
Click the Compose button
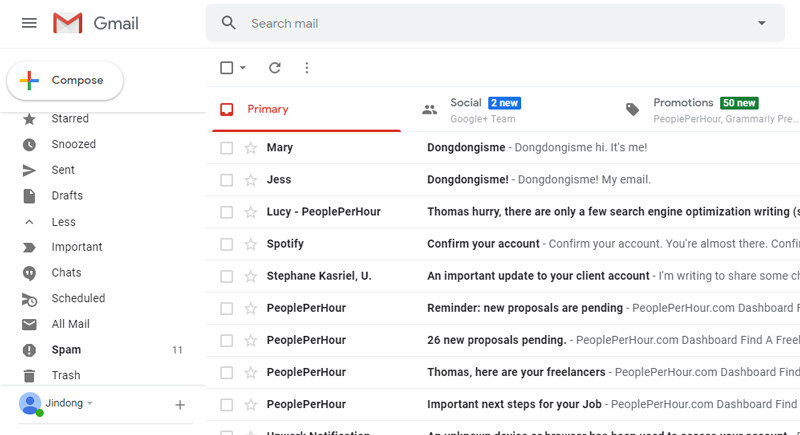[x=65, y=81]
